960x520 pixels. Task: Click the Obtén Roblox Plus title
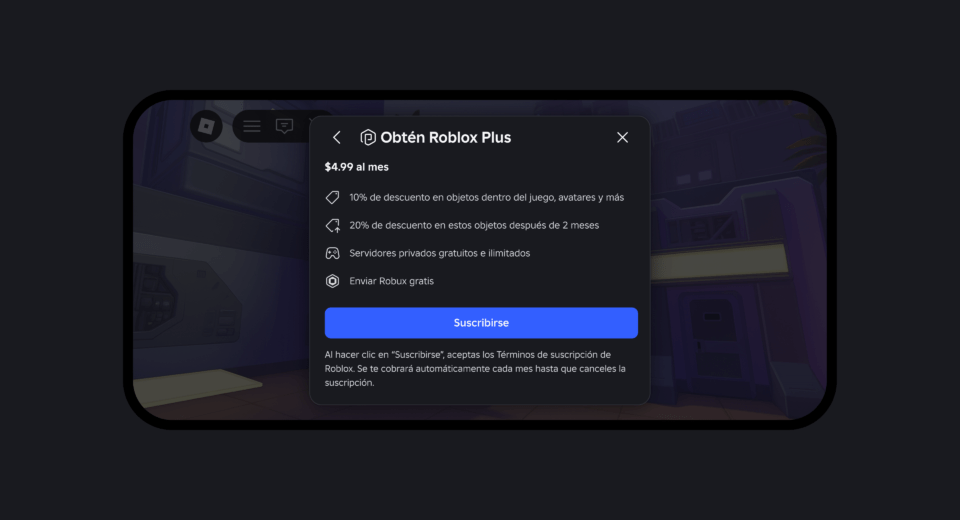coord(446,137)
